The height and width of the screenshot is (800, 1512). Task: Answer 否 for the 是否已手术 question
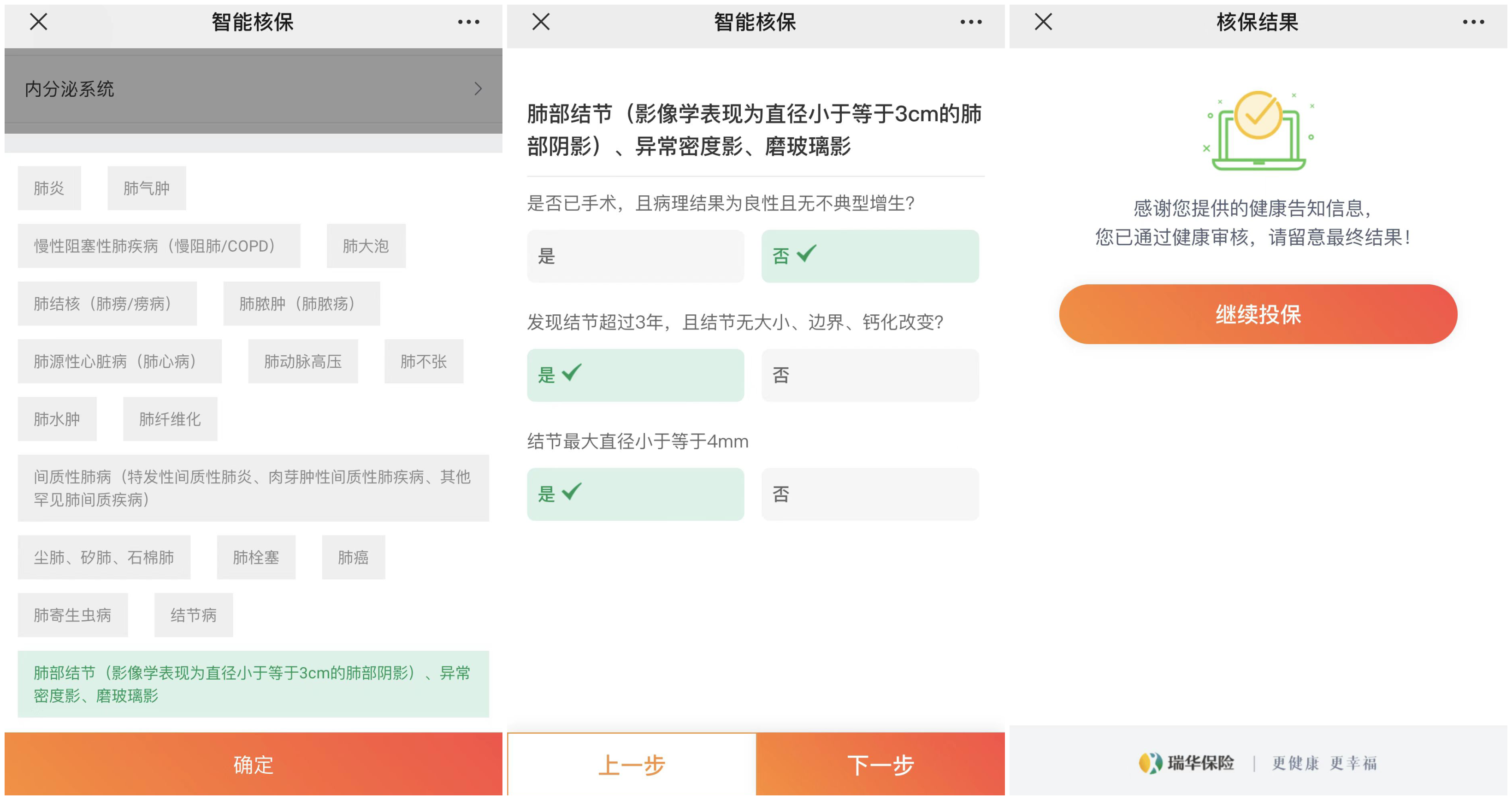tap(870, 257)
